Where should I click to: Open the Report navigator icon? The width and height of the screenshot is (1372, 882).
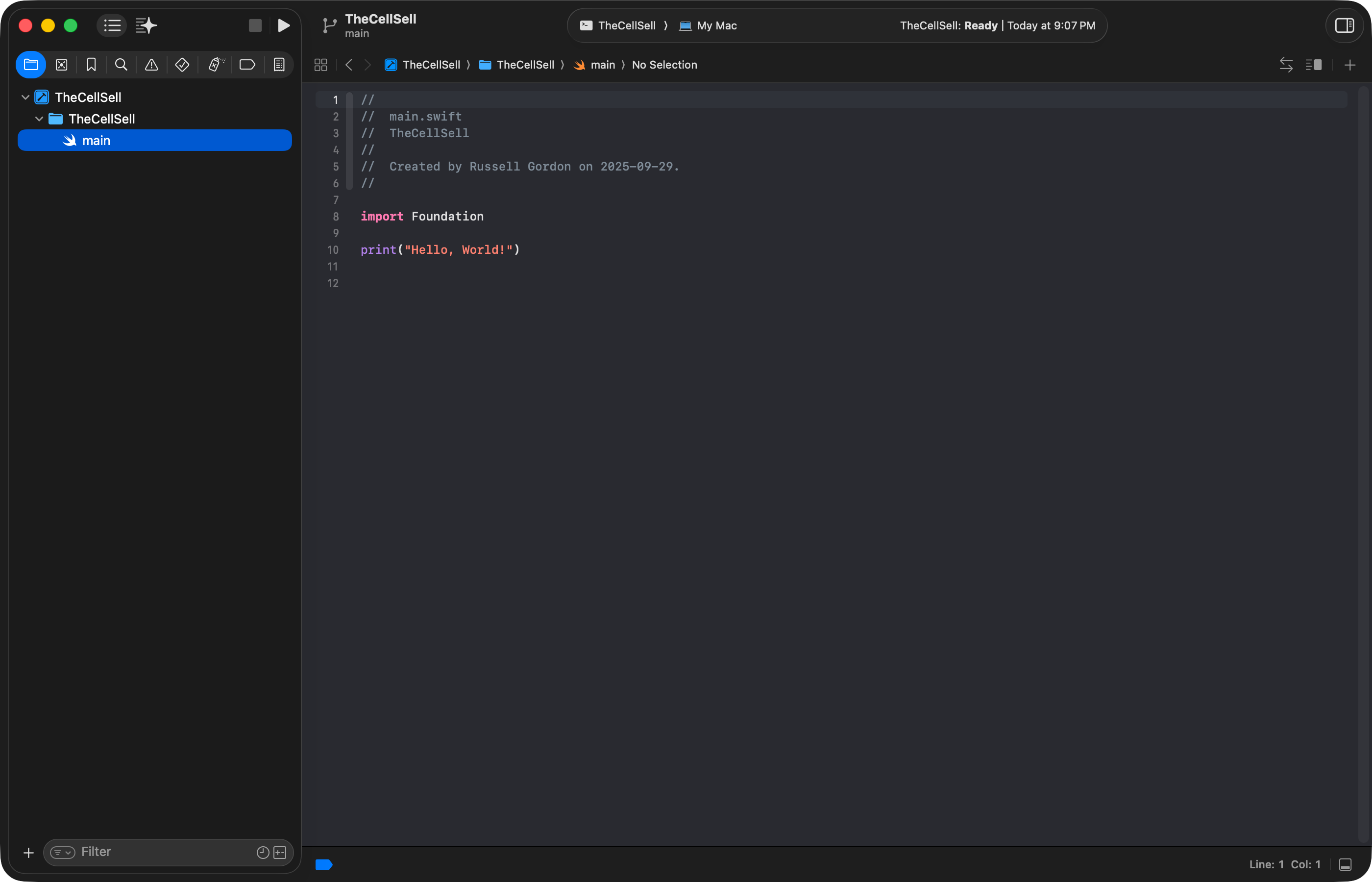(279, 65)
